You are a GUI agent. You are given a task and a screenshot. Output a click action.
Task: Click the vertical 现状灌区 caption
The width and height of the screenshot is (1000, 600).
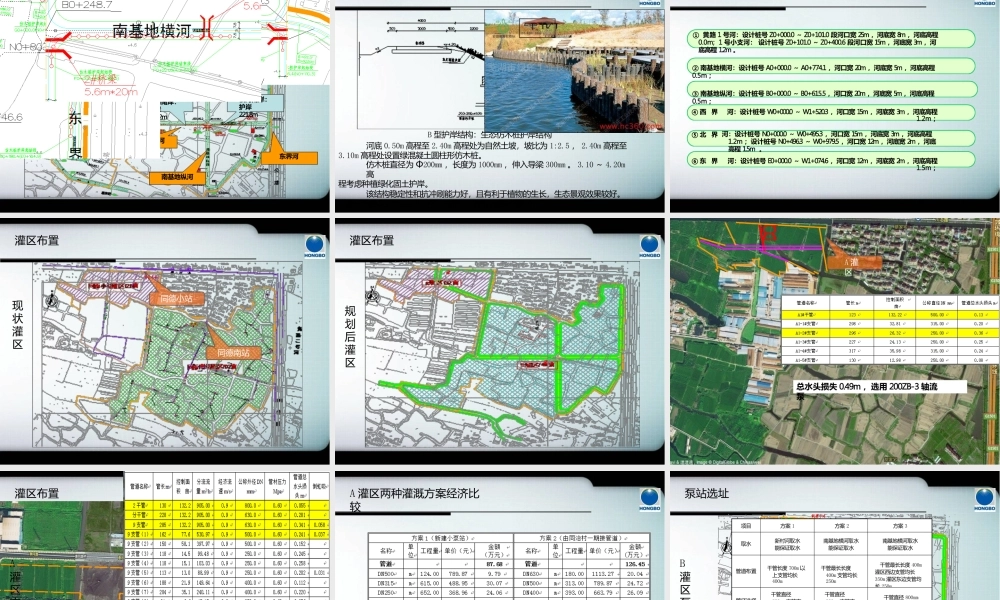(18, 325)
